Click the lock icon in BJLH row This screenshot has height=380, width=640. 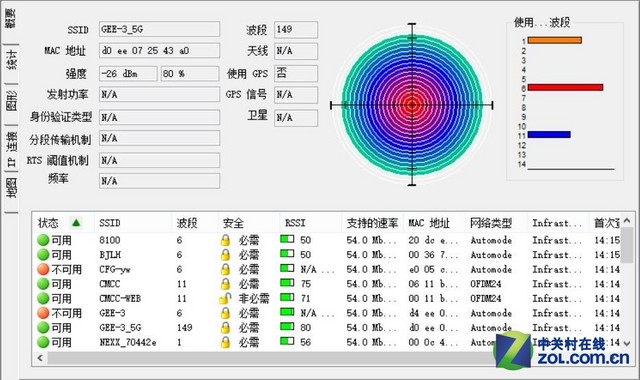(x=225, y=255)
